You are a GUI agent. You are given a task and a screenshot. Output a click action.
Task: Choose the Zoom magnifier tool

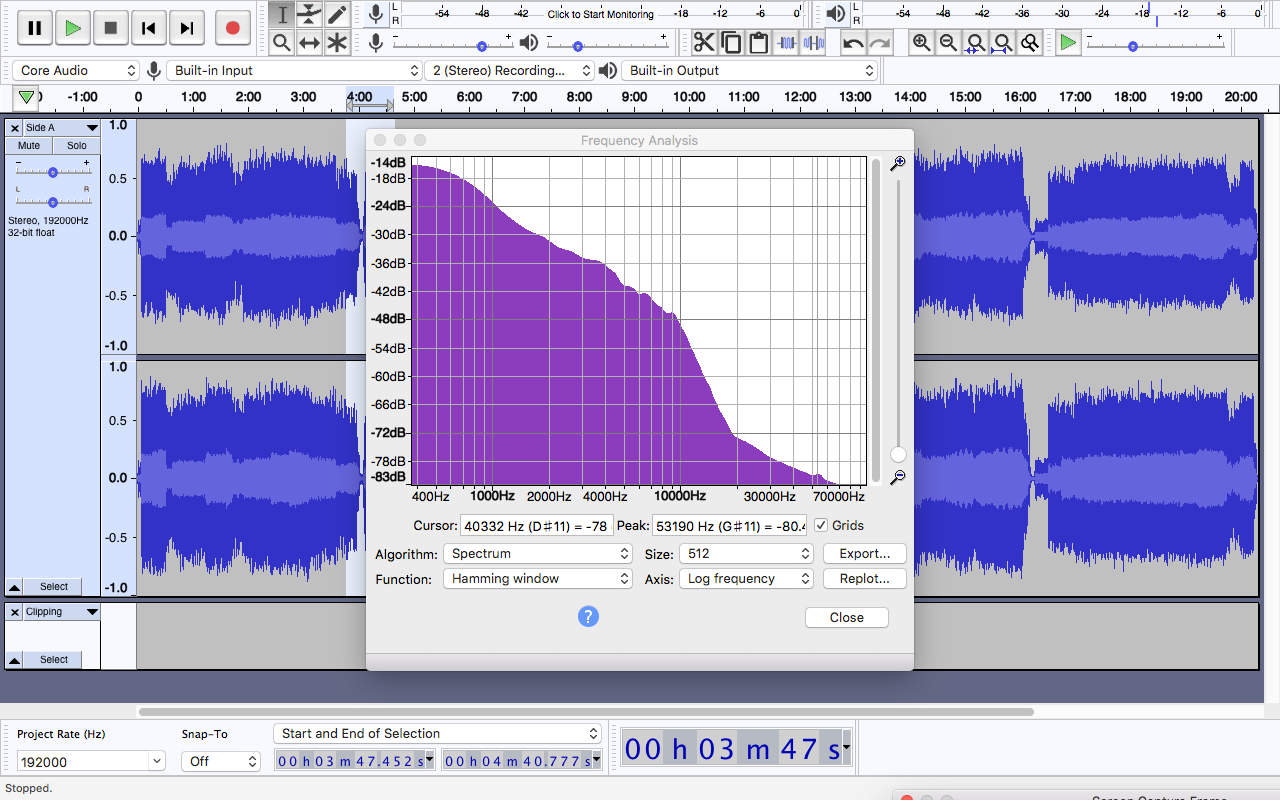[282, 42]
